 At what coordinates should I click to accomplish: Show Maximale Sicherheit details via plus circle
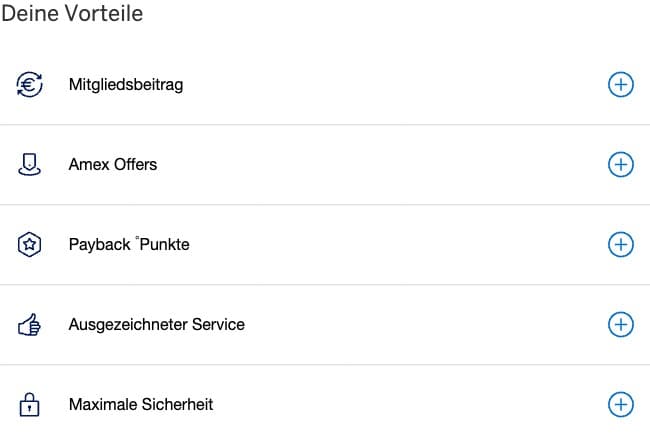(x=621, y=405)
